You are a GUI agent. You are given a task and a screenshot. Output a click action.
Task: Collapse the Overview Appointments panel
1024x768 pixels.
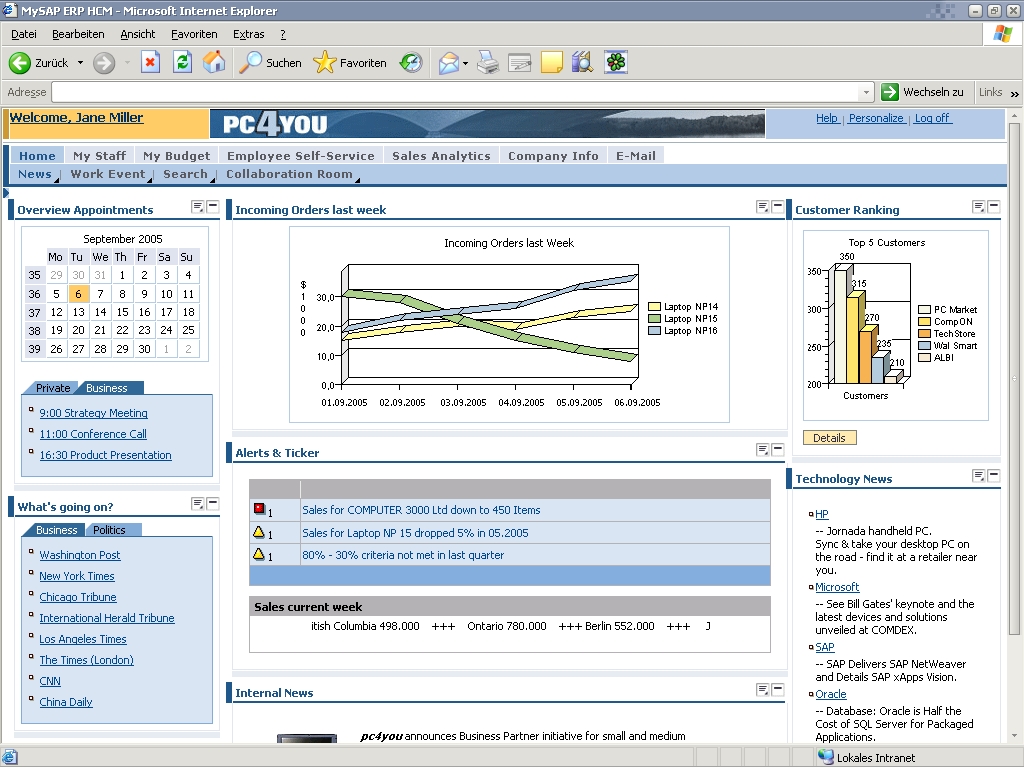(x=212, y=207)
